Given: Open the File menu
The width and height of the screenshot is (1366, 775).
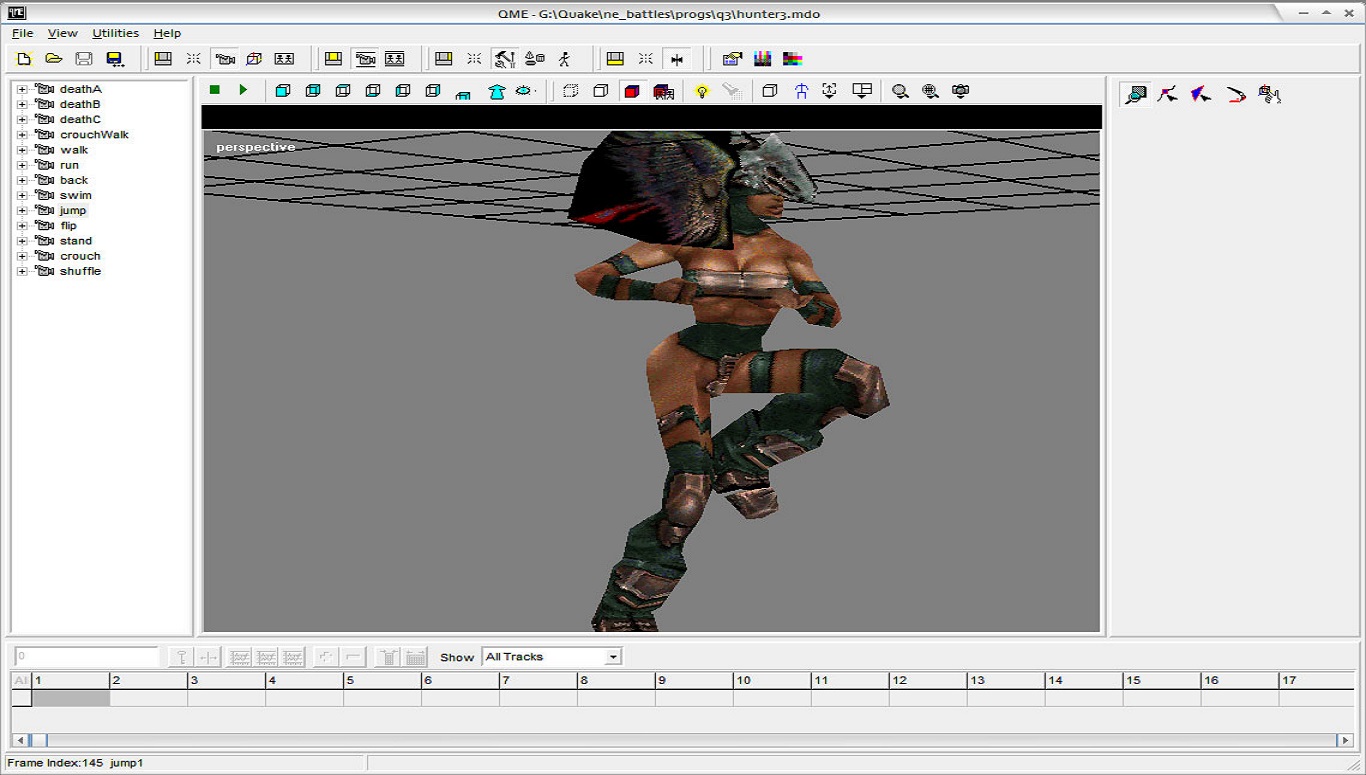Looking at the screenshot, I should pos(22,33).
